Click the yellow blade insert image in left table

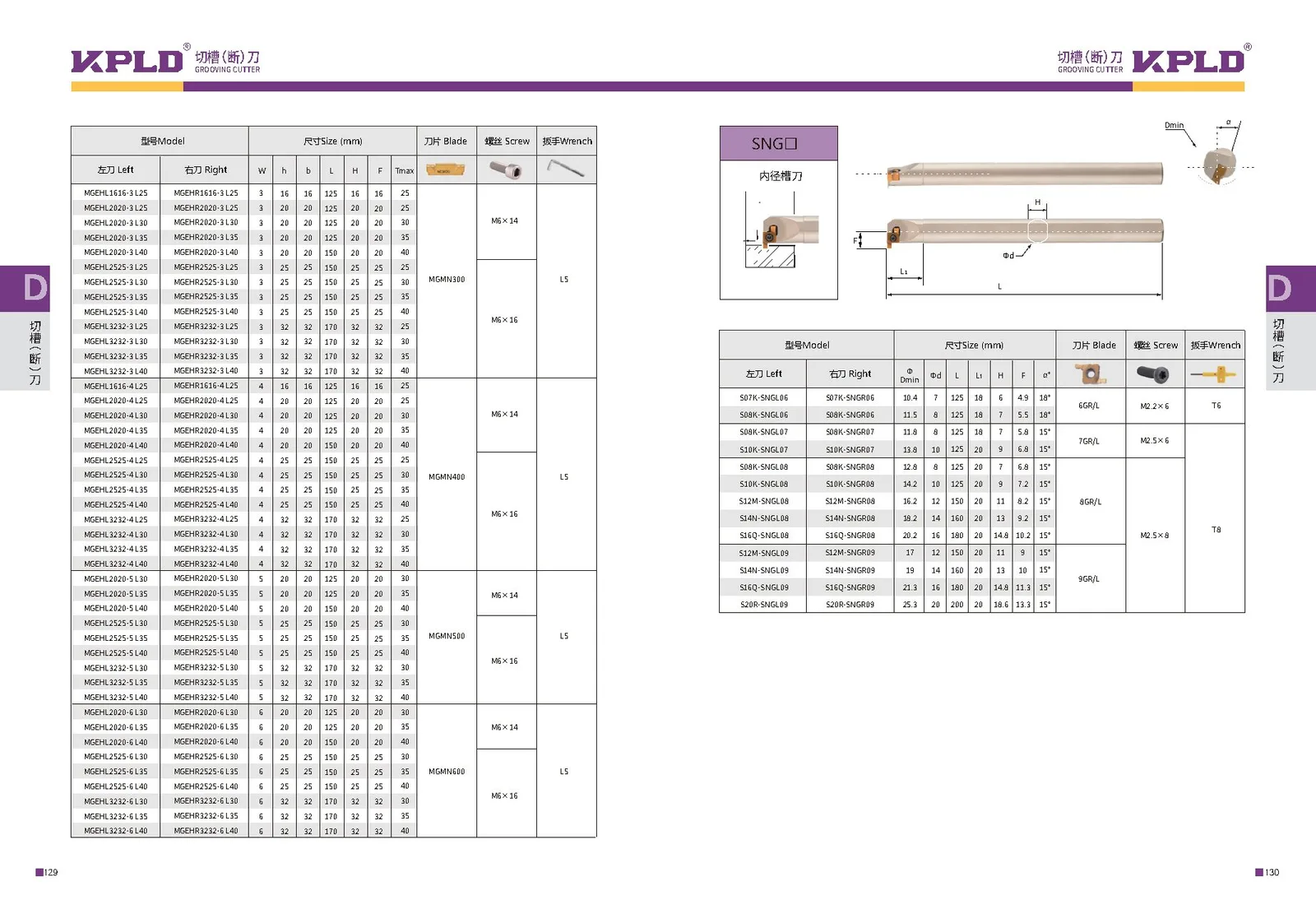(x=446, y=169)
